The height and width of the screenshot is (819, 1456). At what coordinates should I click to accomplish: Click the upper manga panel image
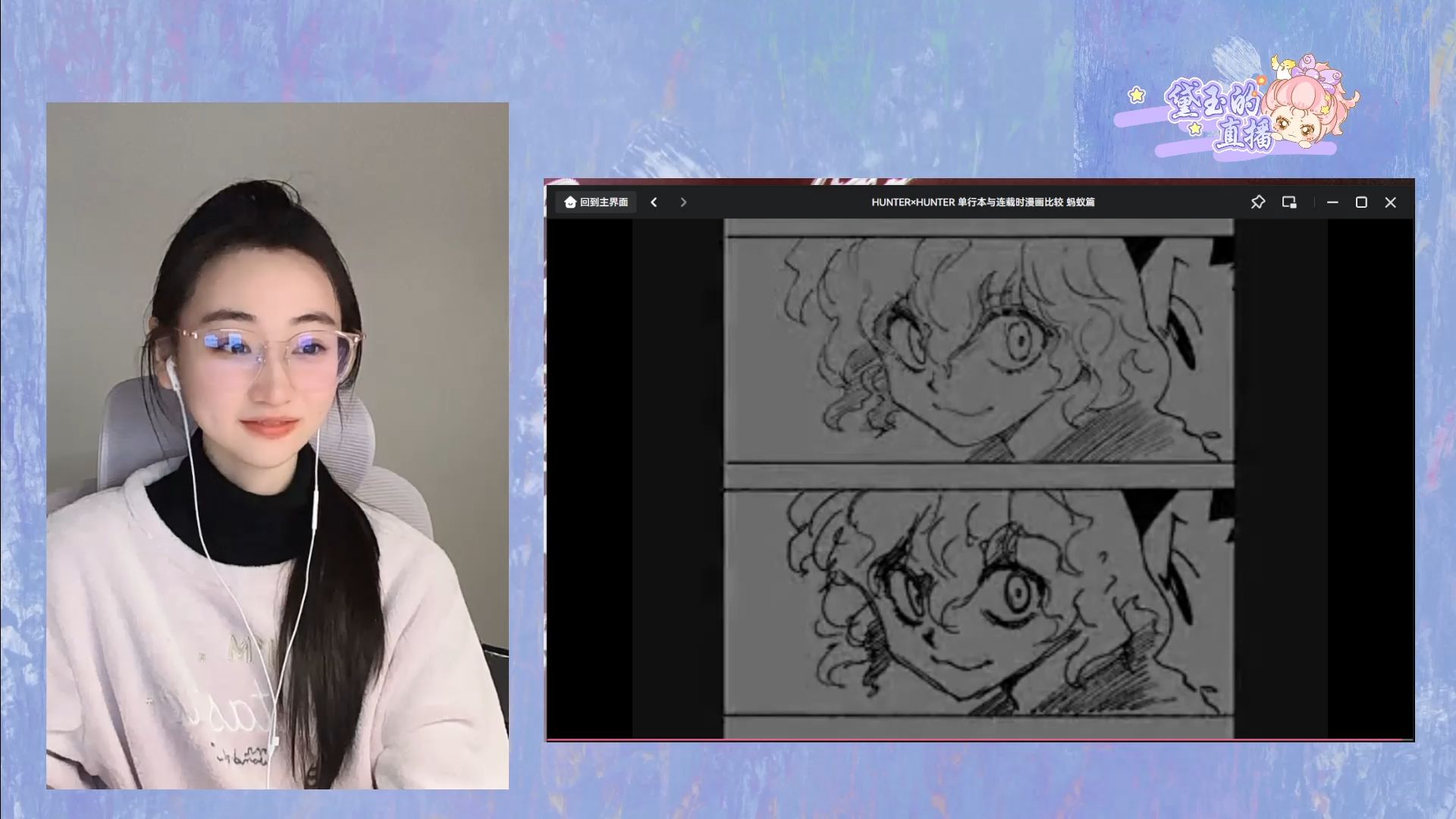click(x=979, y=350)
